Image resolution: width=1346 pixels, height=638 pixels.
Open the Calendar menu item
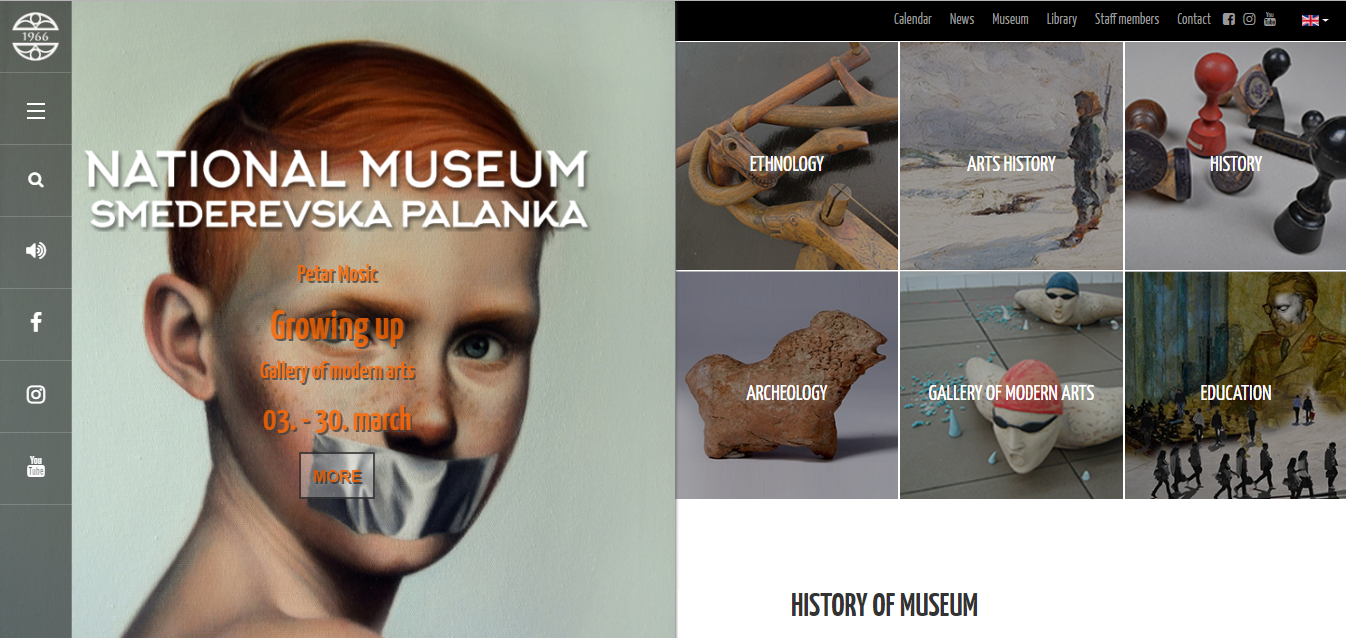912,19
